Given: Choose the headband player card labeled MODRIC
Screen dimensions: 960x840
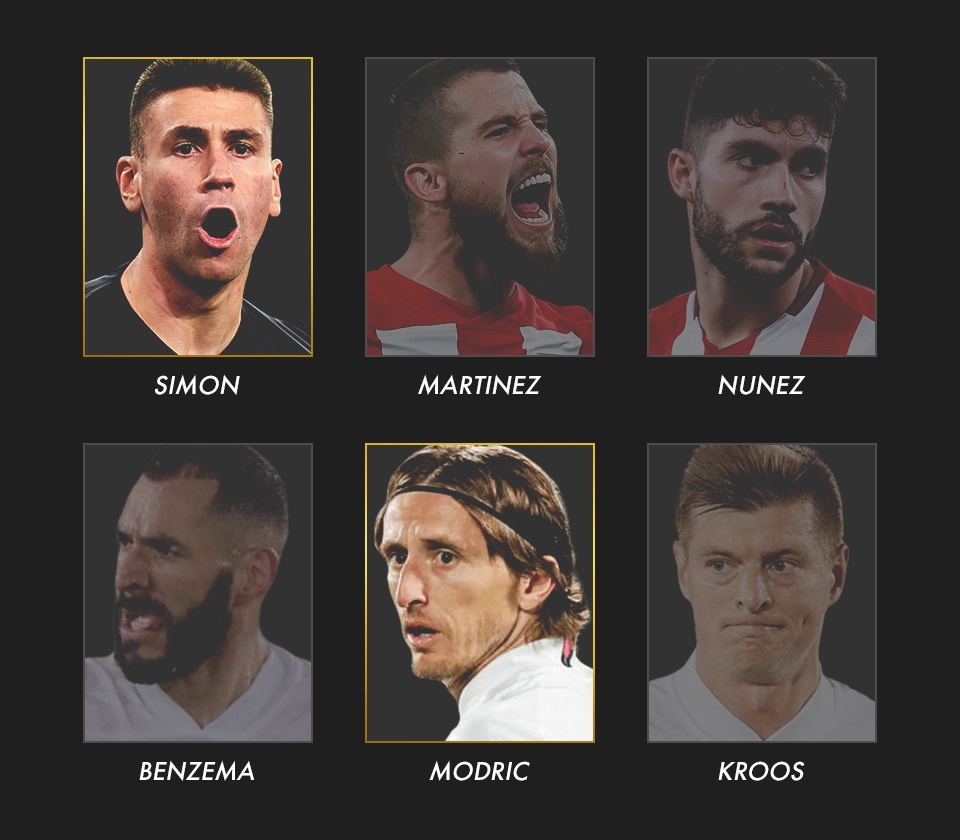Looking at the screenshot, I should pyautogui.click(x=479, y=593).
